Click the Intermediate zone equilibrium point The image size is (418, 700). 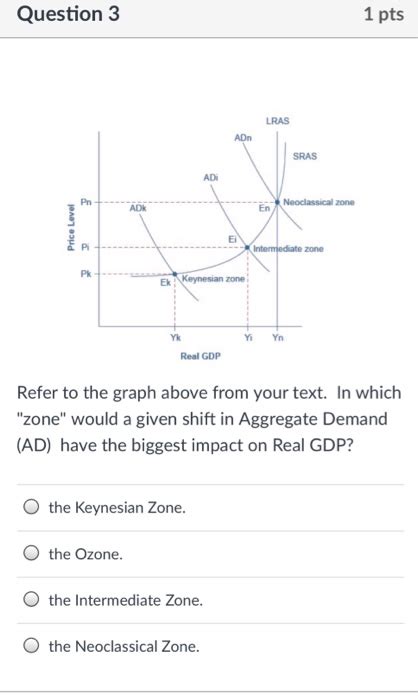coord(247,247)
